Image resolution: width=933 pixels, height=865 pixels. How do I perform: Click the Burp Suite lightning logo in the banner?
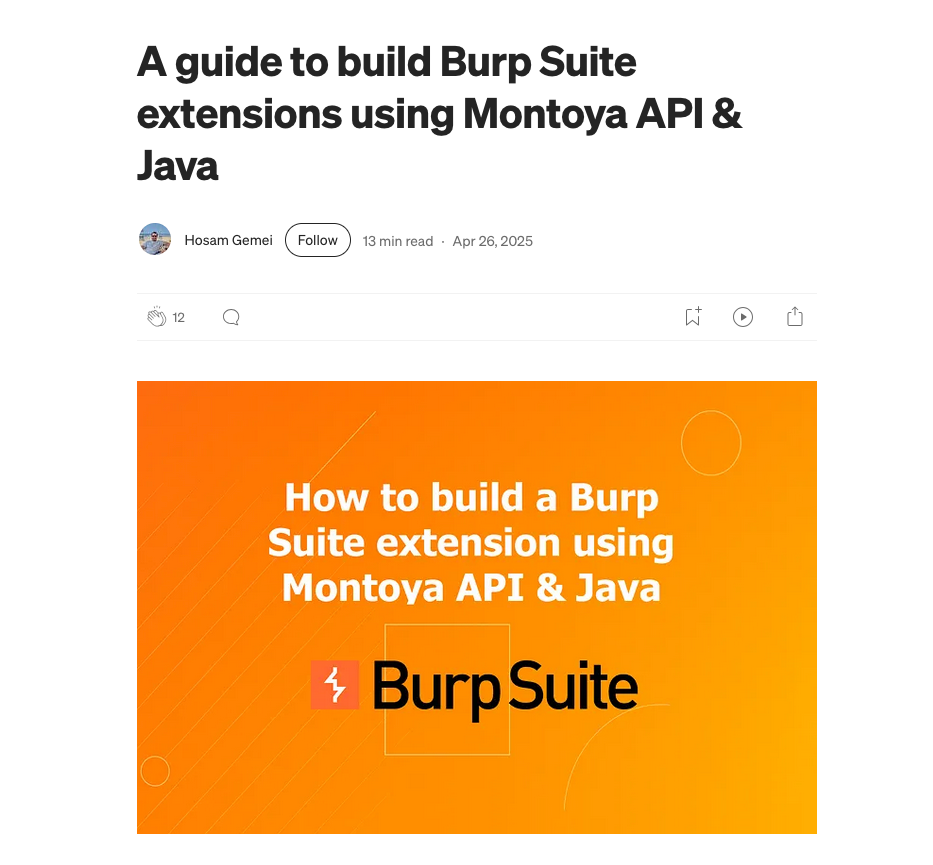[x=334, y=686]
